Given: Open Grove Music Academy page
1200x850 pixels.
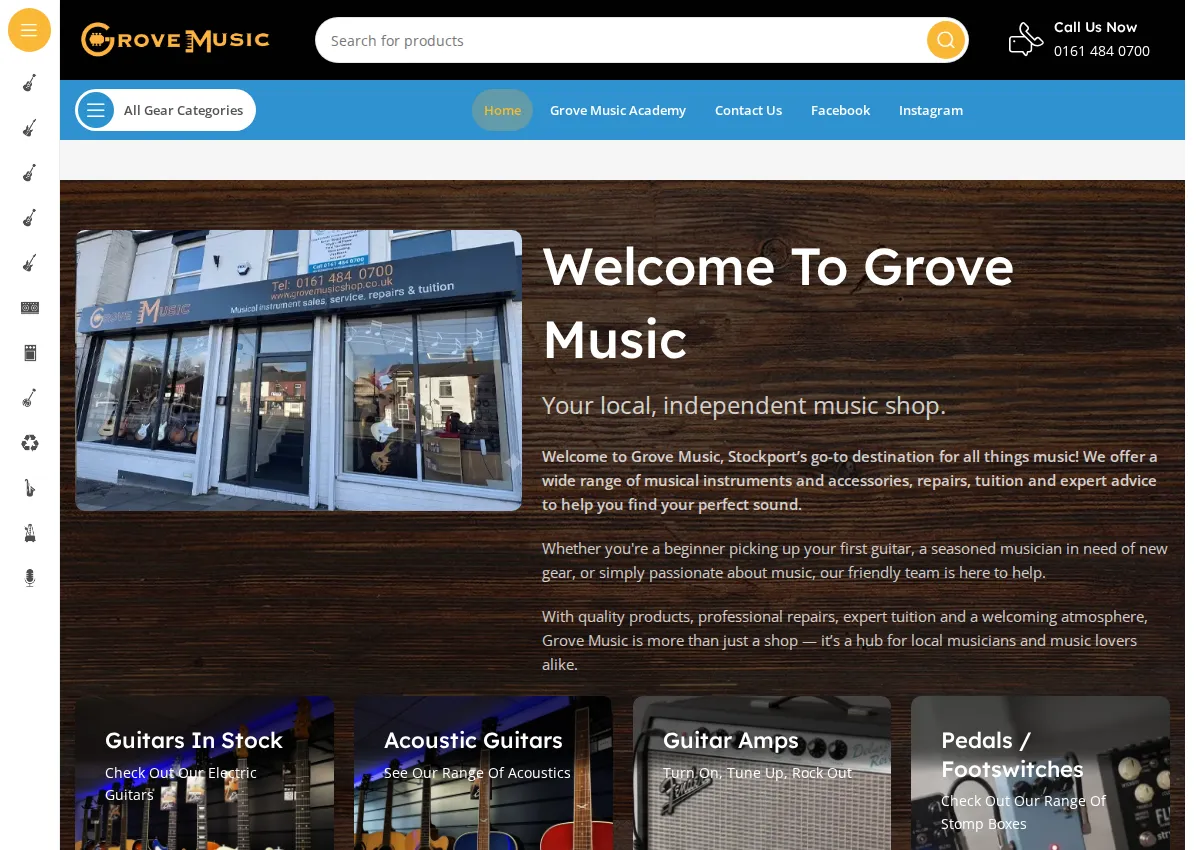Looking at the screenshot, I should [618, 110].
